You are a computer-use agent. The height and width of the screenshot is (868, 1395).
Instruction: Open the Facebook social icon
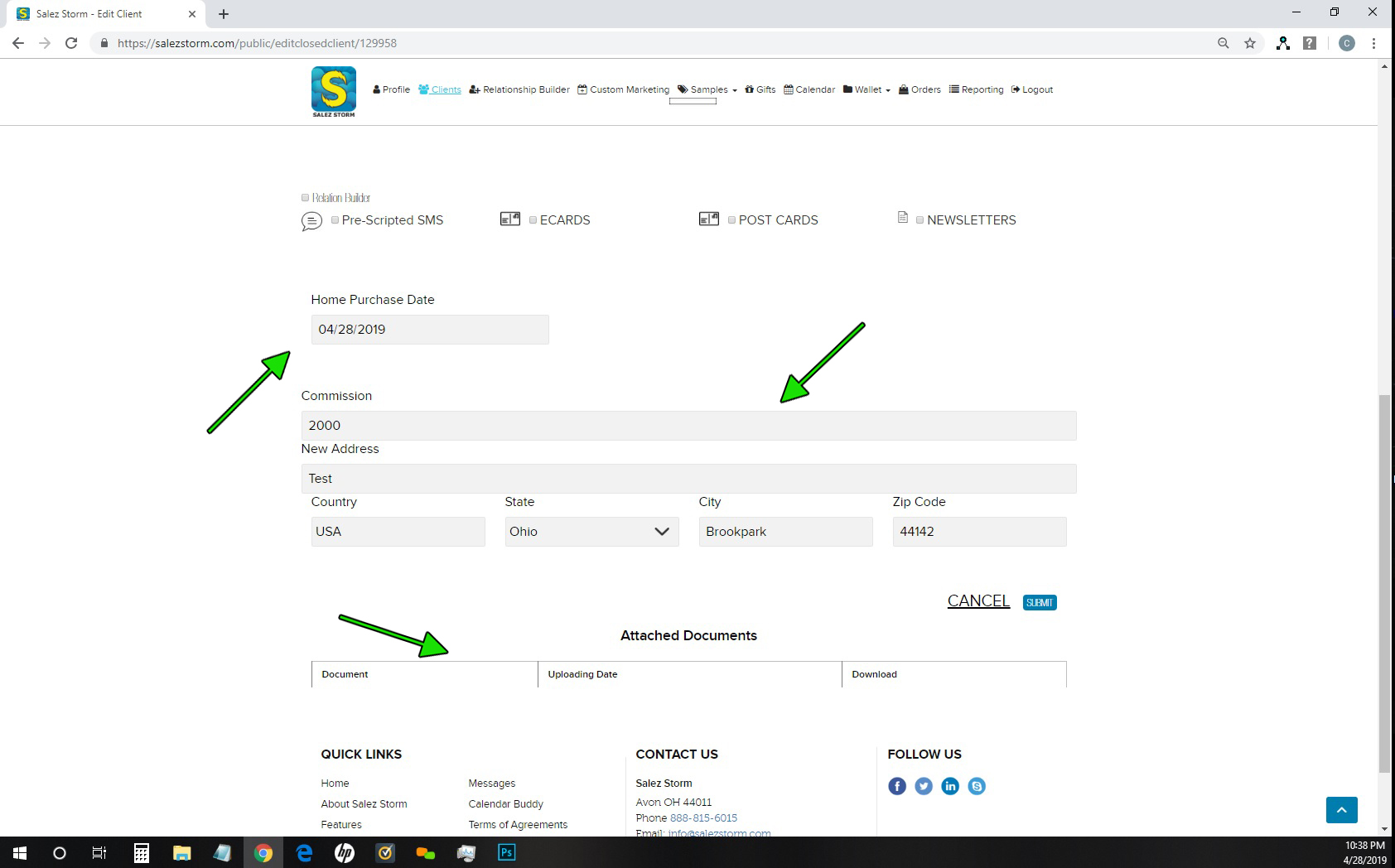click(896, 786)
